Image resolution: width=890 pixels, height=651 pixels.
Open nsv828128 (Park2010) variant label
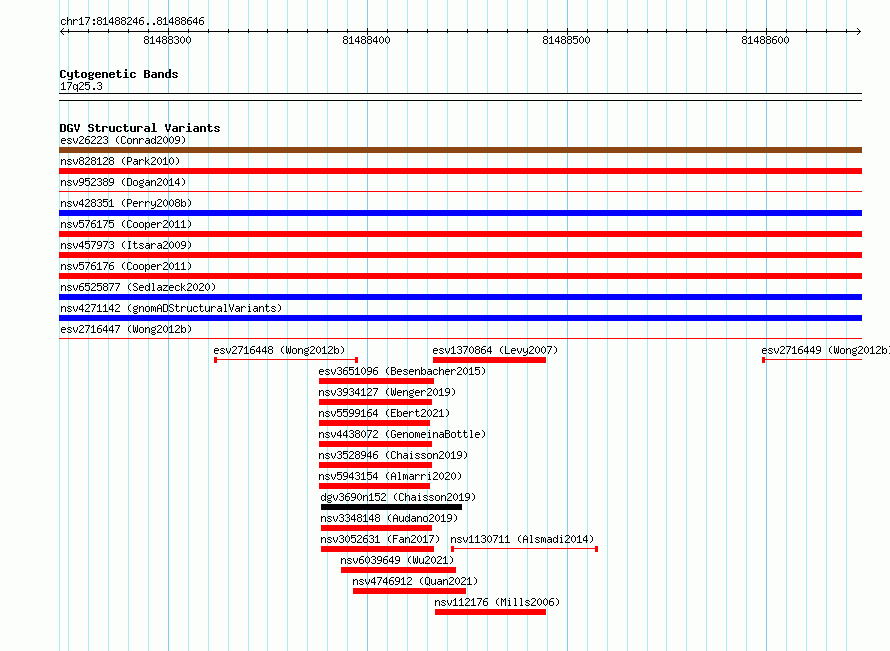point(120,161)
